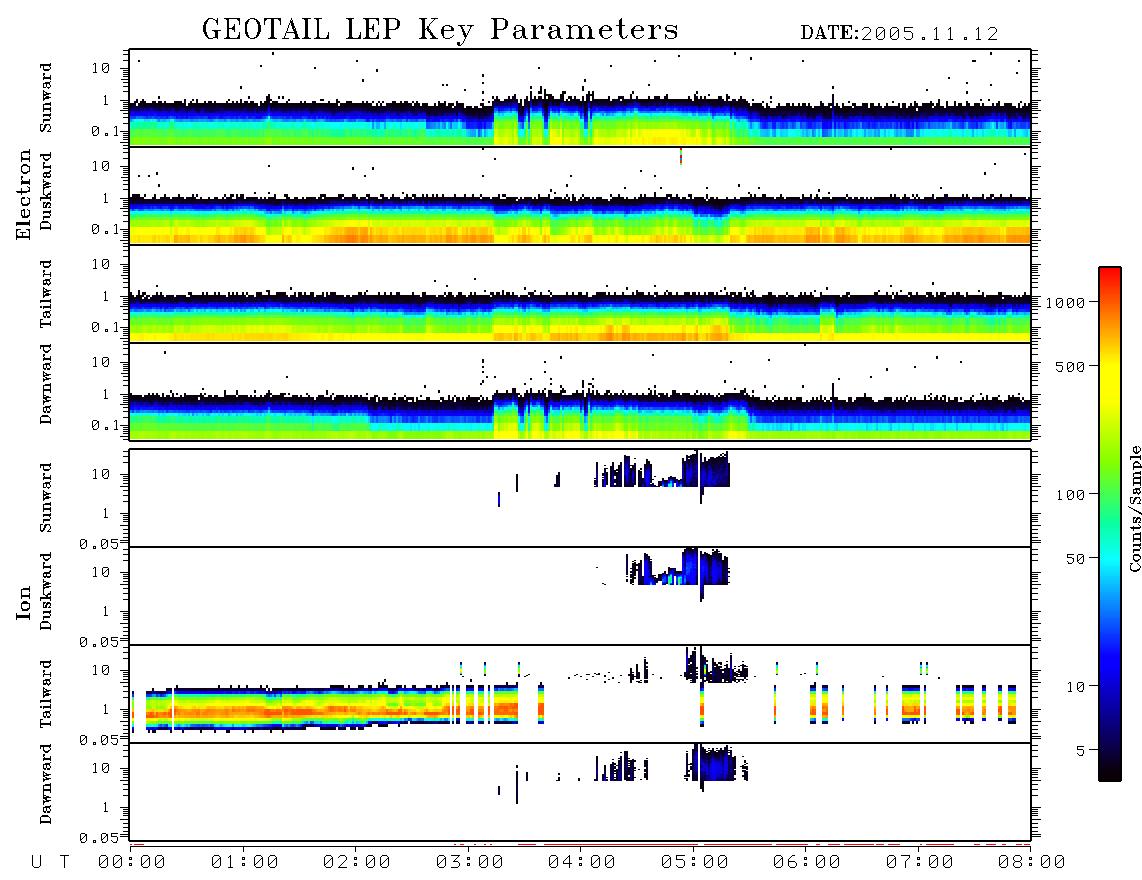Image resolution: width=1142 pixels, height=880 pixels.
Task: Click the '0.05' tick of Ion Sunward panel
Action: click(x=99, y=544)
